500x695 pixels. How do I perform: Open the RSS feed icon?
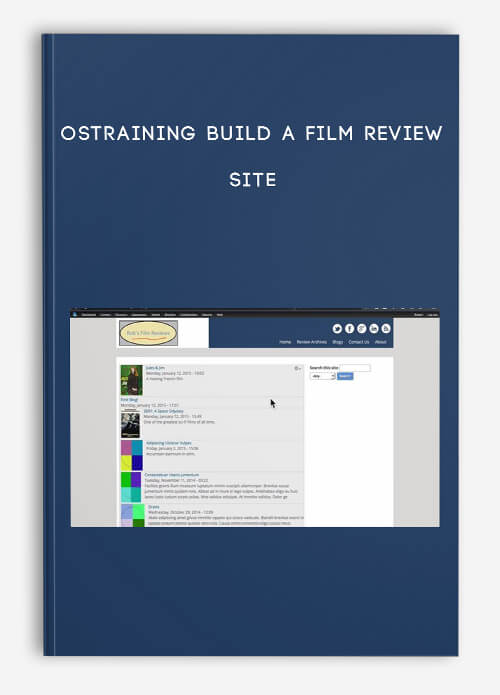point(386,328)
